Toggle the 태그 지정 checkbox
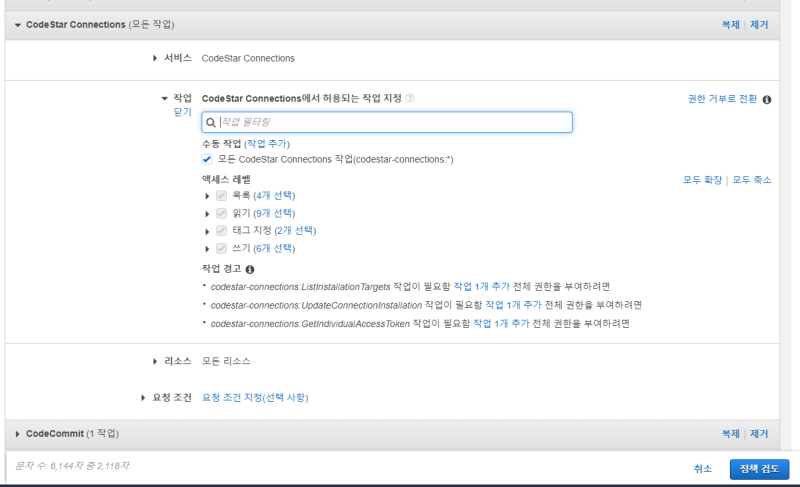 221,230
